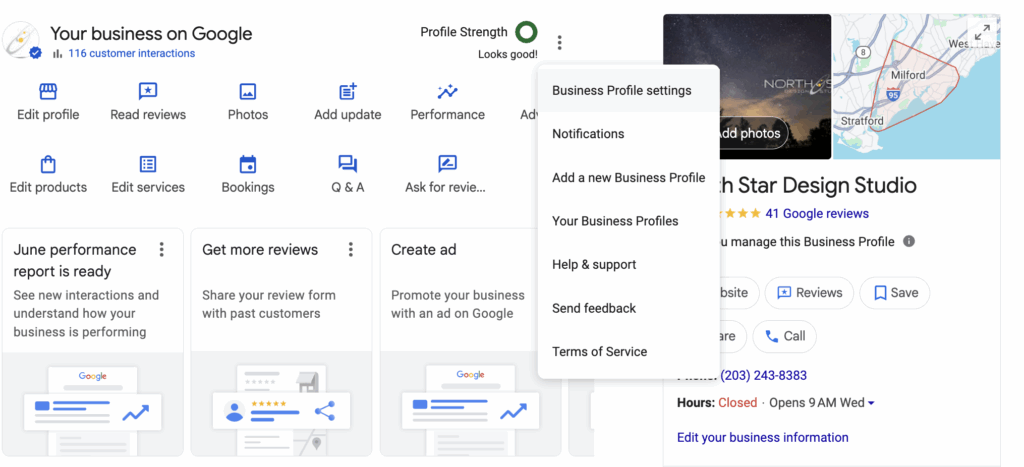Open Edit services list icon

[148, 164]
